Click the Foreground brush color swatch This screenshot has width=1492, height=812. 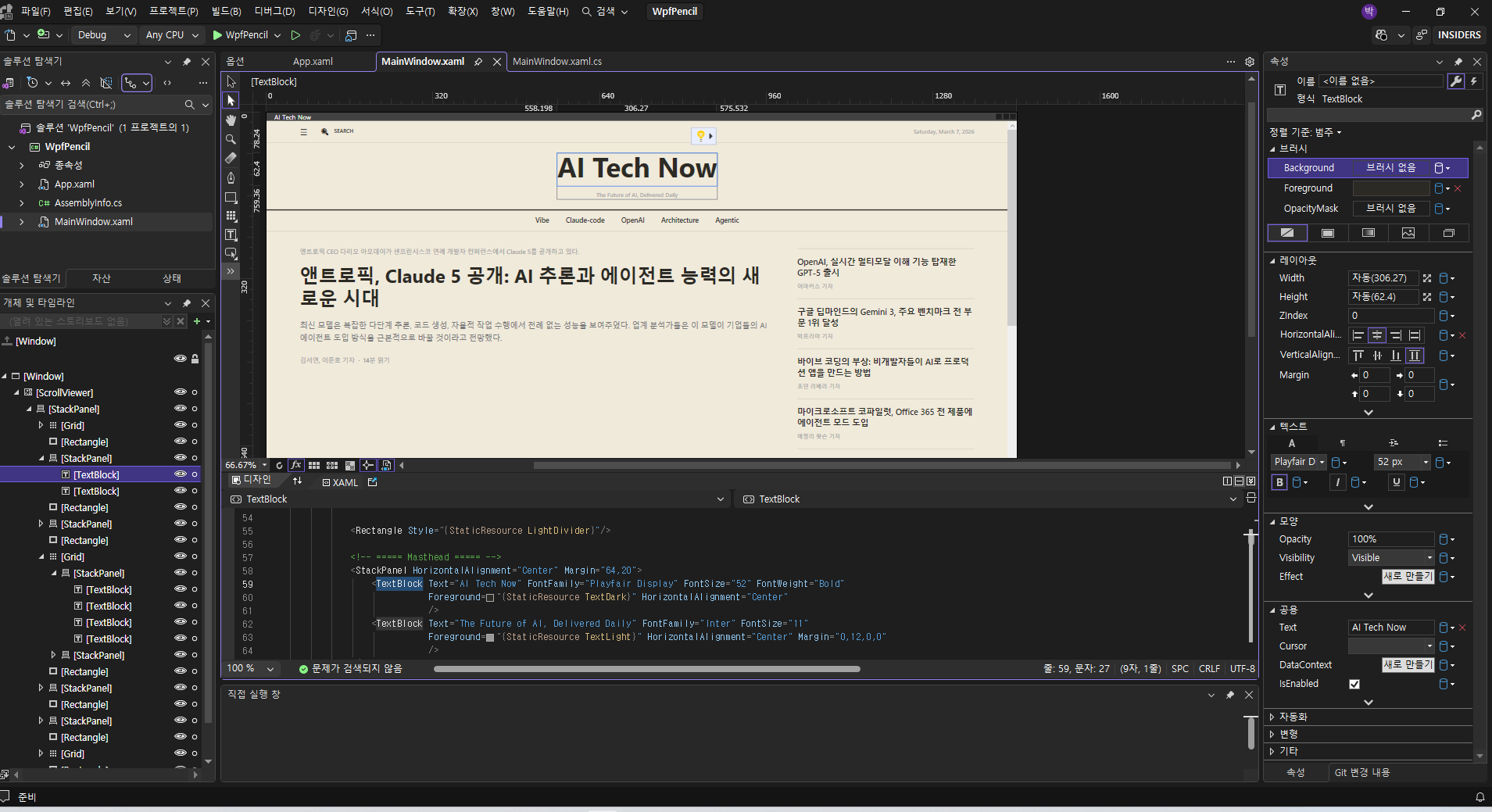1390,188
